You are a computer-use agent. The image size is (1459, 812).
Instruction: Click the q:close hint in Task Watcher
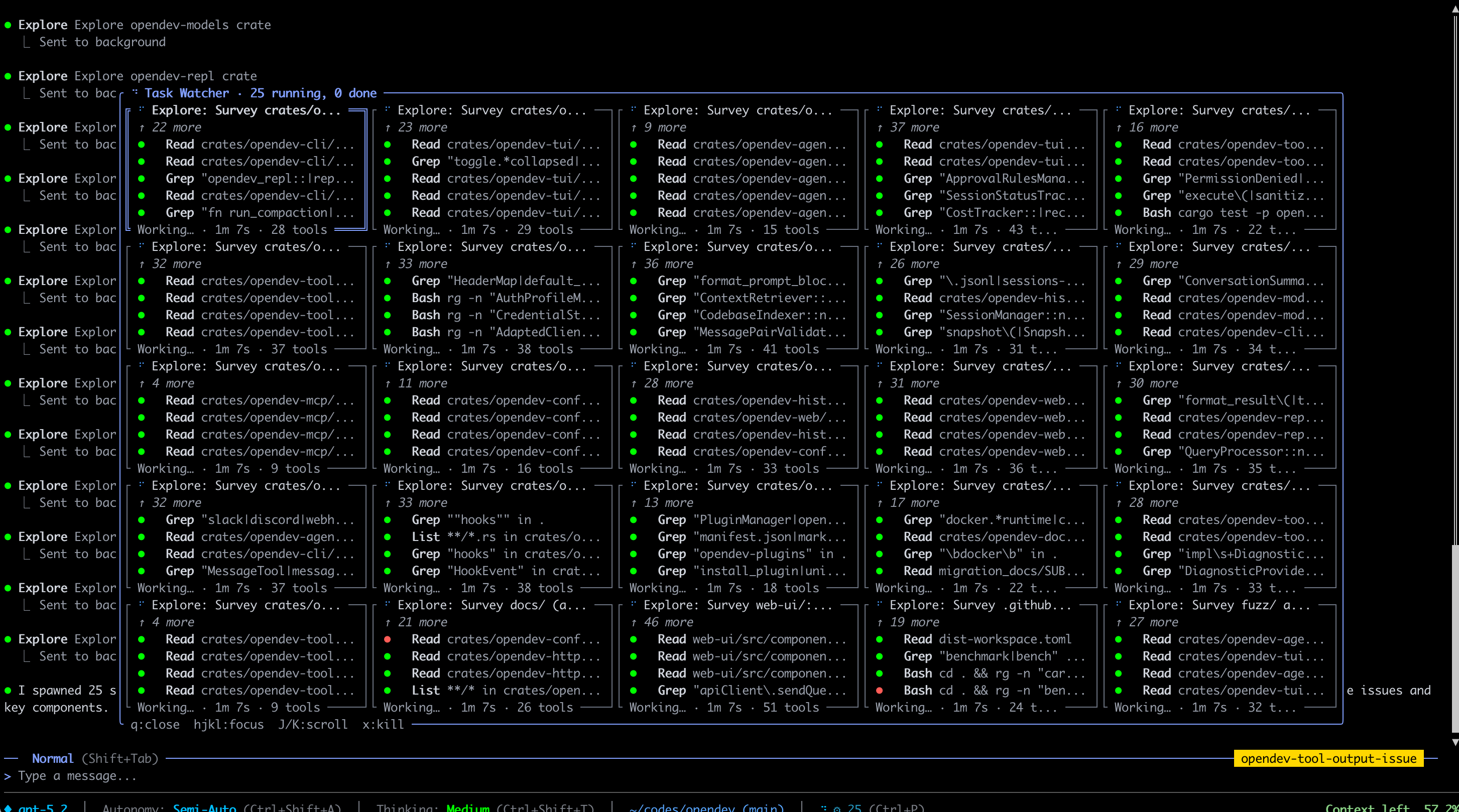coord(155,724)
